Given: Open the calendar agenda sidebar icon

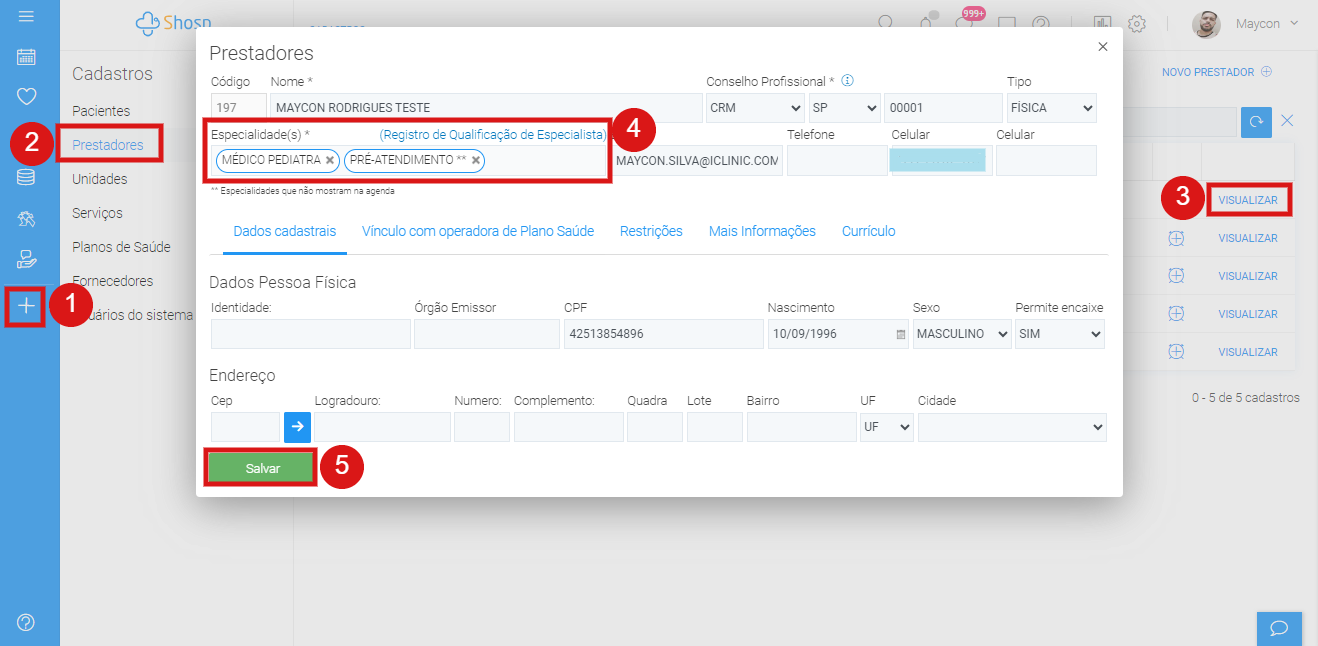Looking at the screenshot, I should tap(26, 57).
